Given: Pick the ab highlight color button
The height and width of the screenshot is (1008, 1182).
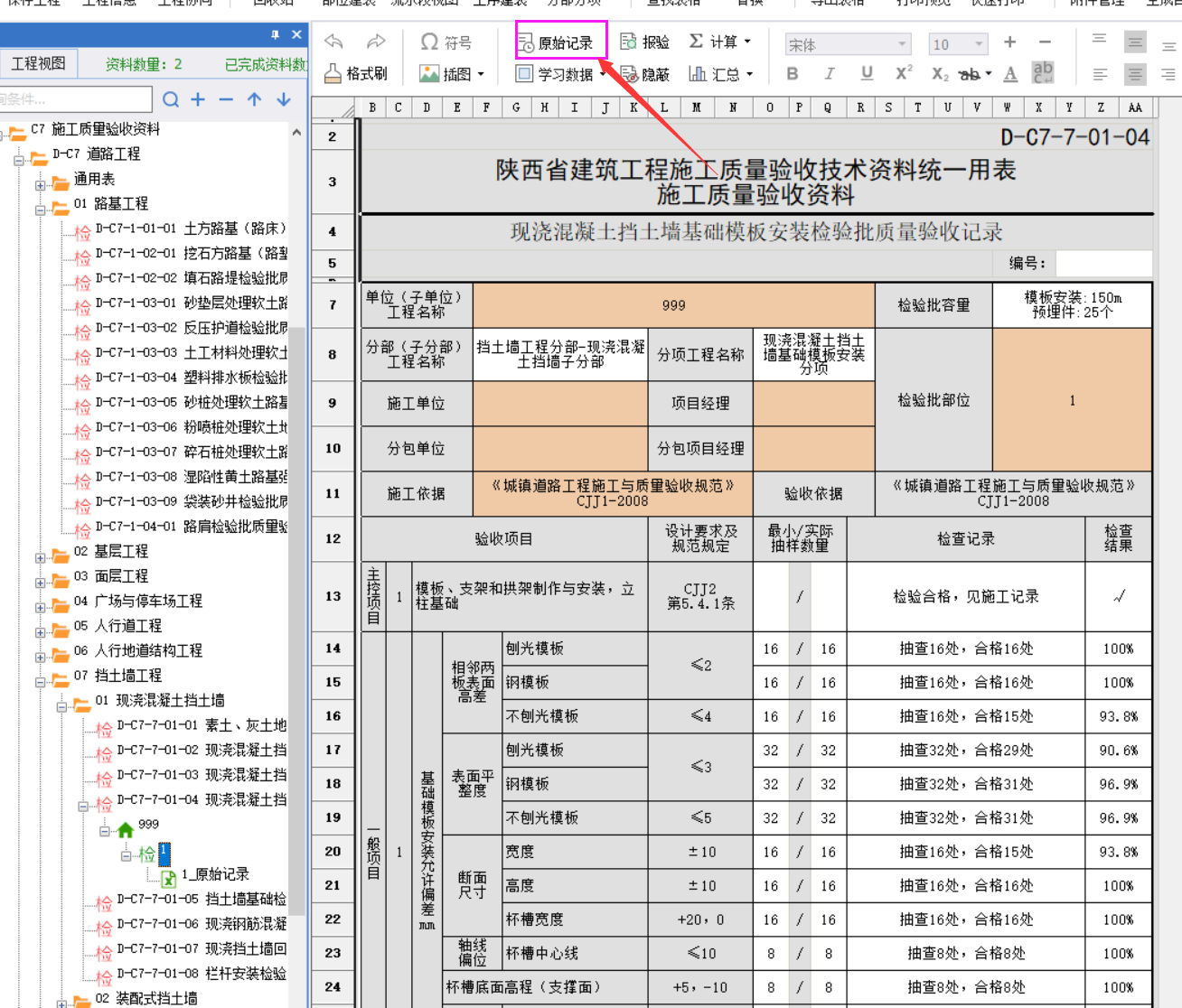Looking at the screenshot, I should [x=1043, y=72].
